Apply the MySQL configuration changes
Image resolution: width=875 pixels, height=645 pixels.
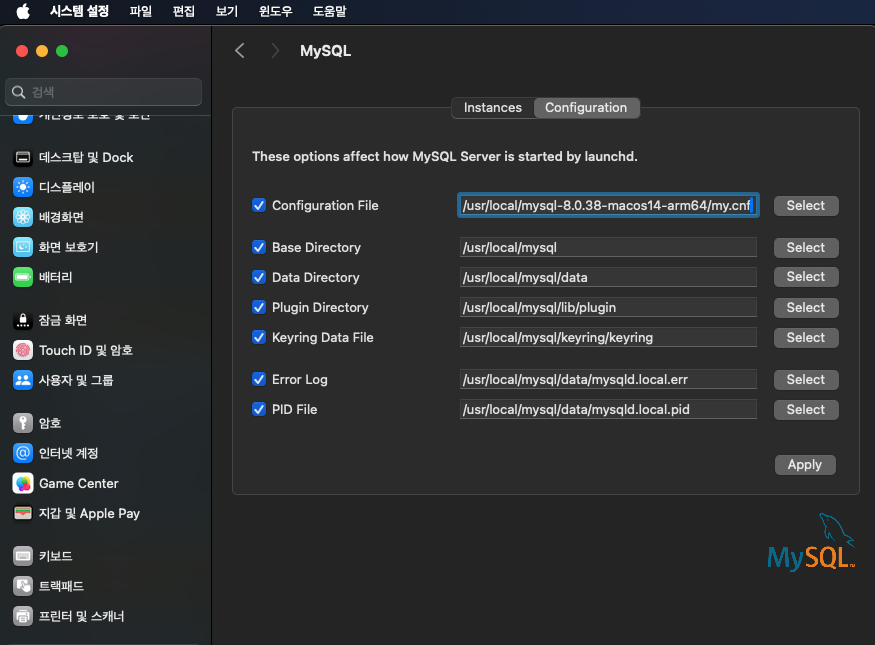click(x=805, y=465)
